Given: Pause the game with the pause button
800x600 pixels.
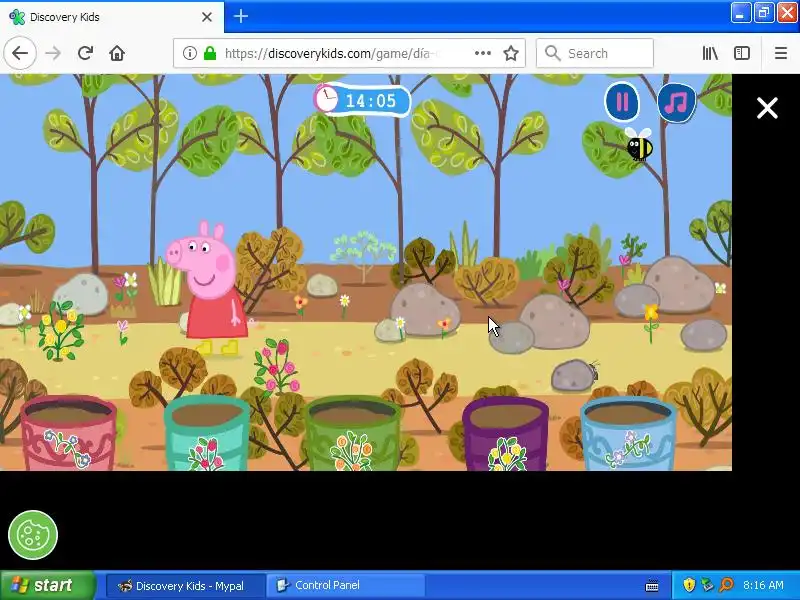Looking at the screenshot, I should [x=622, y=102].
